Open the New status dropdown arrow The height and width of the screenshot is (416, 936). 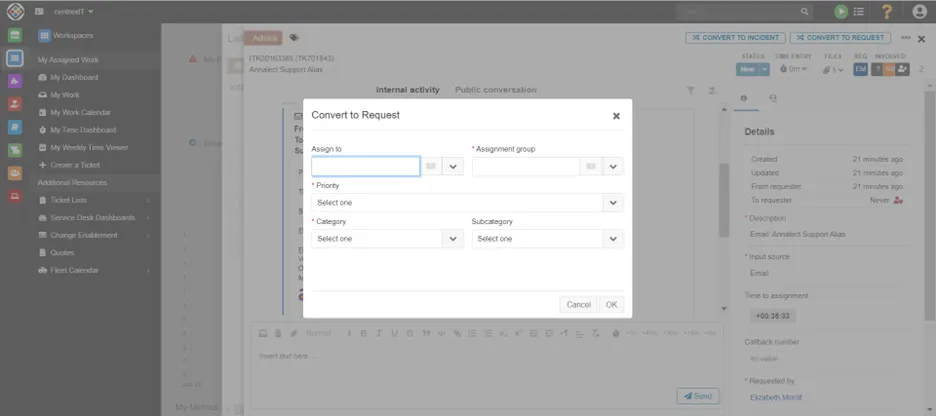pyautogui.click(x=765, y=69)
